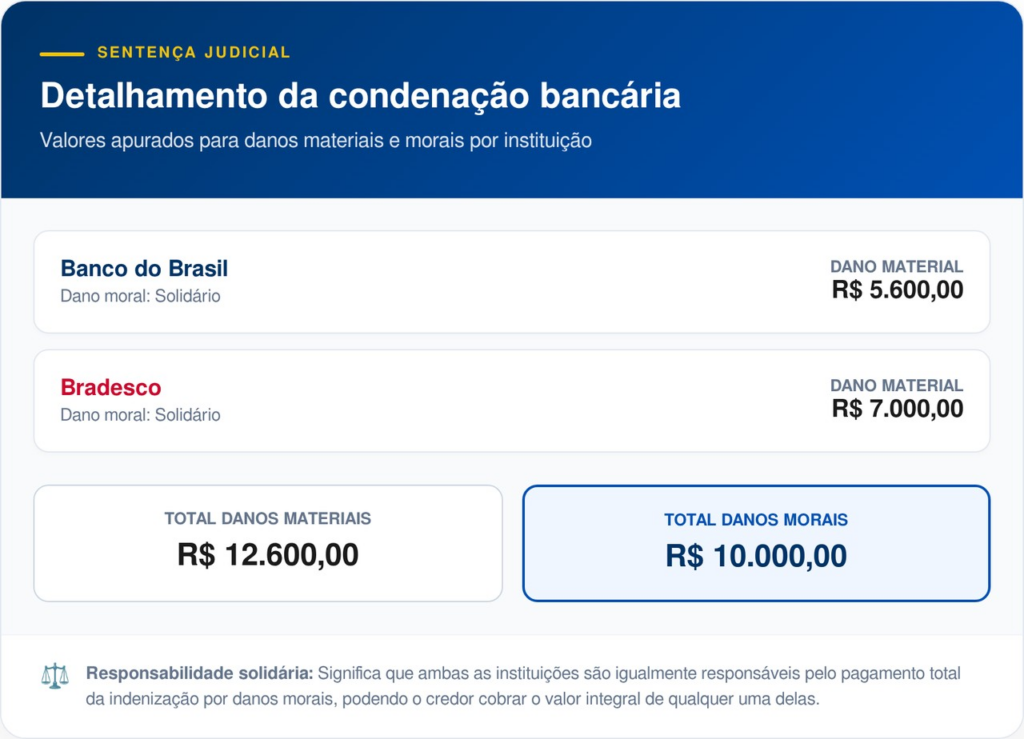This screenshot has width=1024, height=739.
Task: Open the Total Danos Materiais box
Action: [x=268, y=543]
